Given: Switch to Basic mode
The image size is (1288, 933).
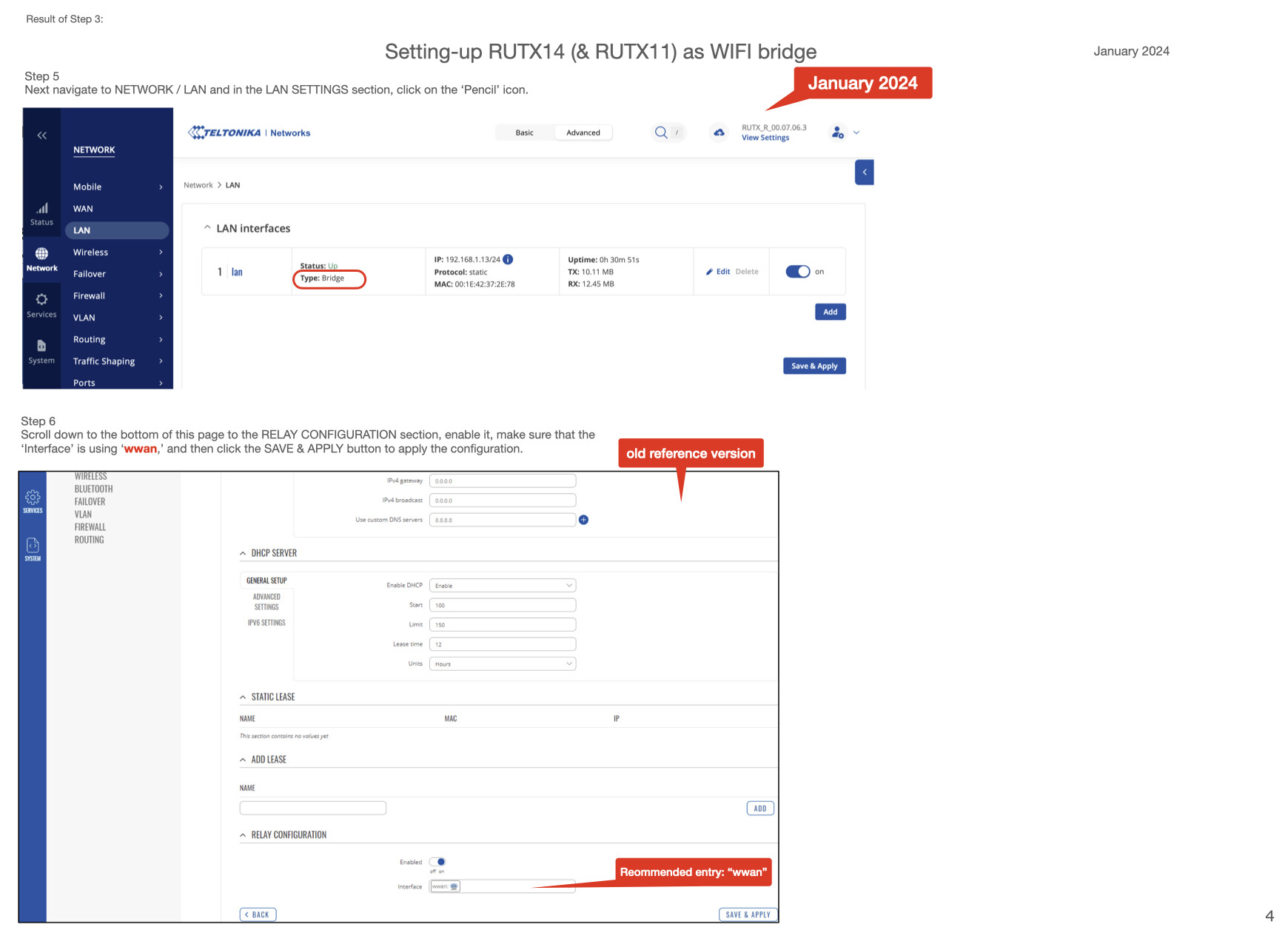Looking at the screenshot, I should (524, 133).
